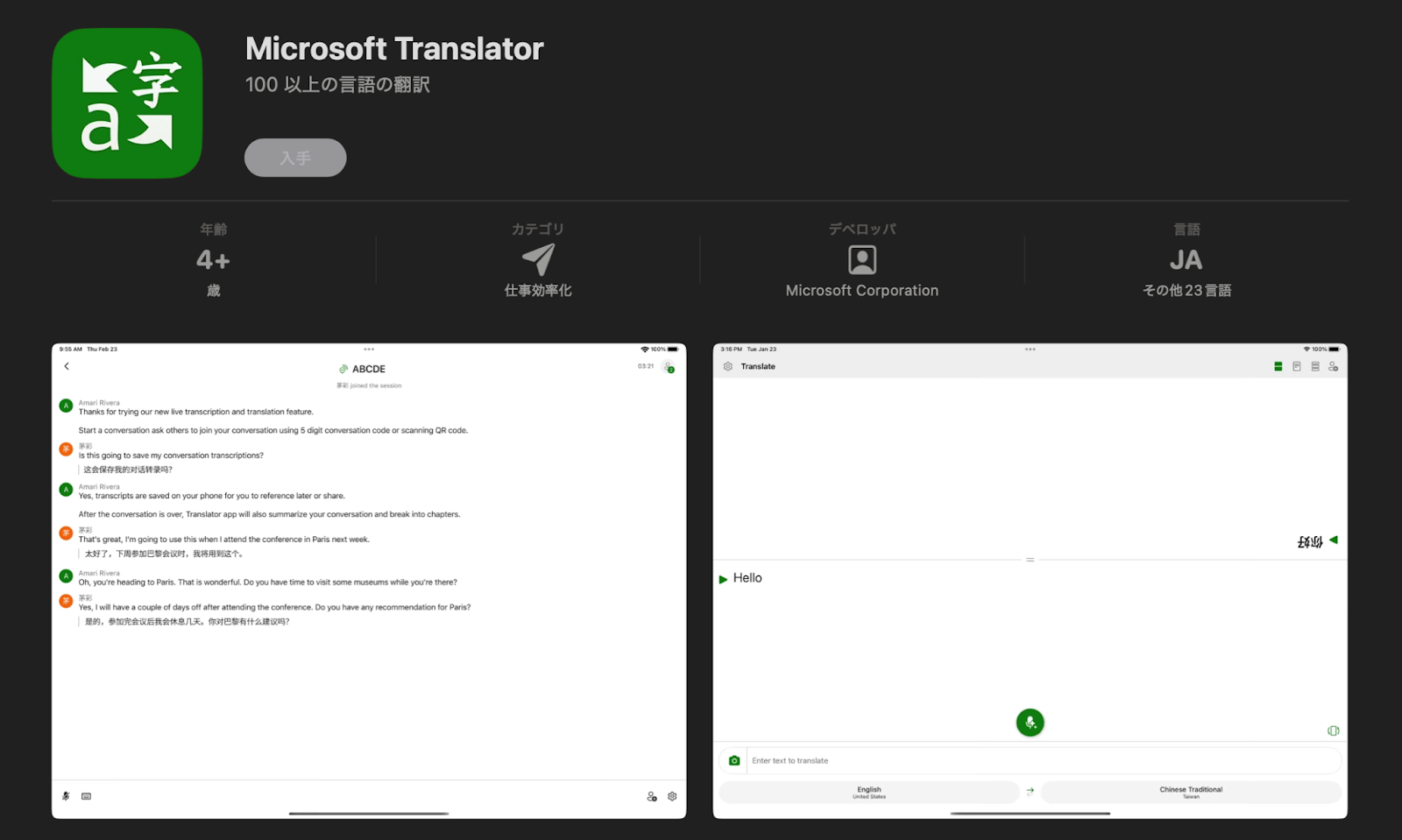Open the translation history list icon
The image size is (1402, 840).
[1315, 366]
